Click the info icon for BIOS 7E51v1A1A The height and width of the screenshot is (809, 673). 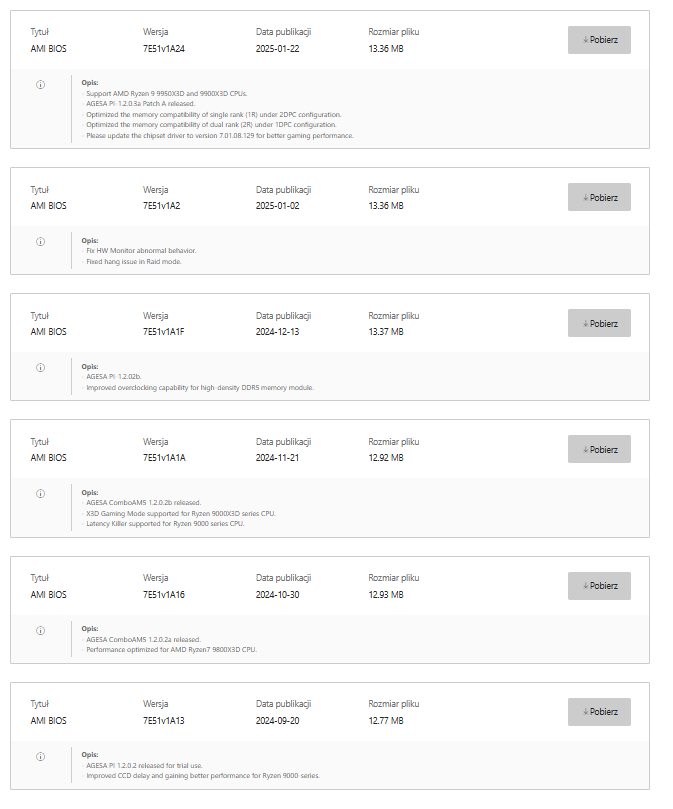[x=41, y=493]
